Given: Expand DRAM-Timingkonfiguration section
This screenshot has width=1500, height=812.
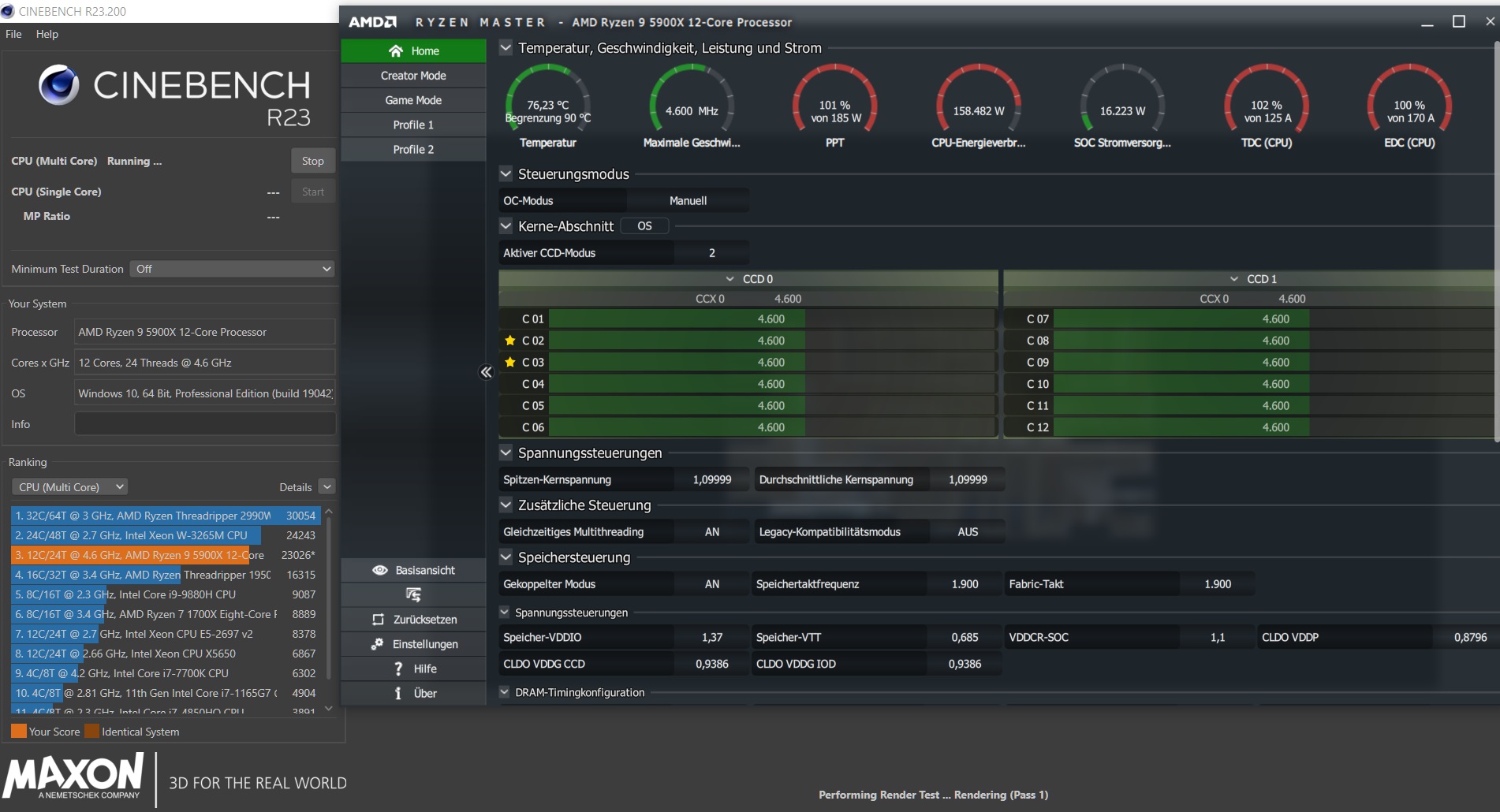Looking at the screenshot, I should coord(505,692).
